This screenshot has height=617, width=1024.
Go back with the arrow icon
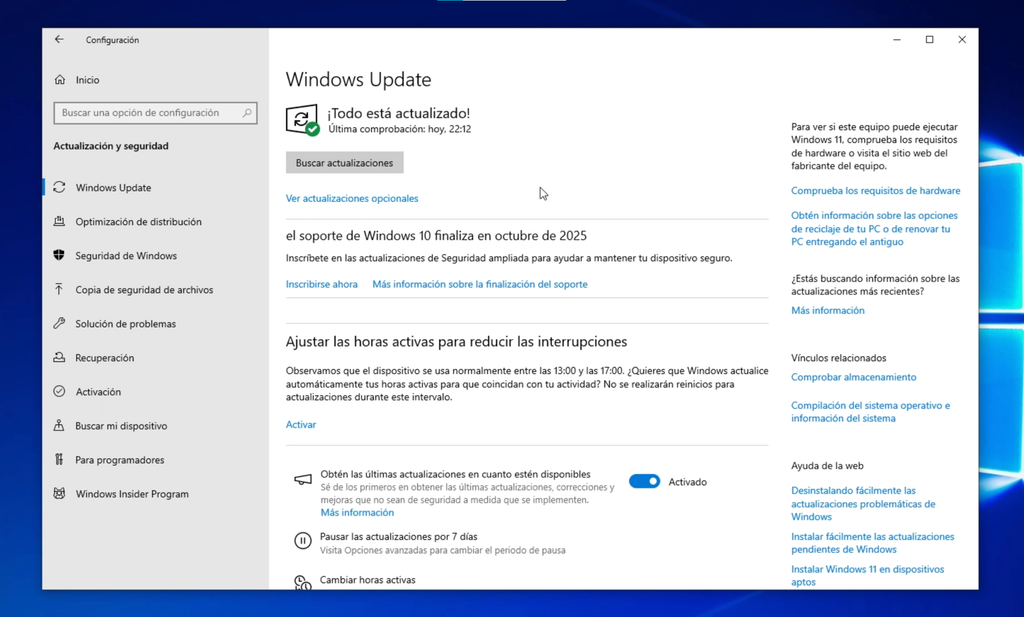[x=59, y=40]
